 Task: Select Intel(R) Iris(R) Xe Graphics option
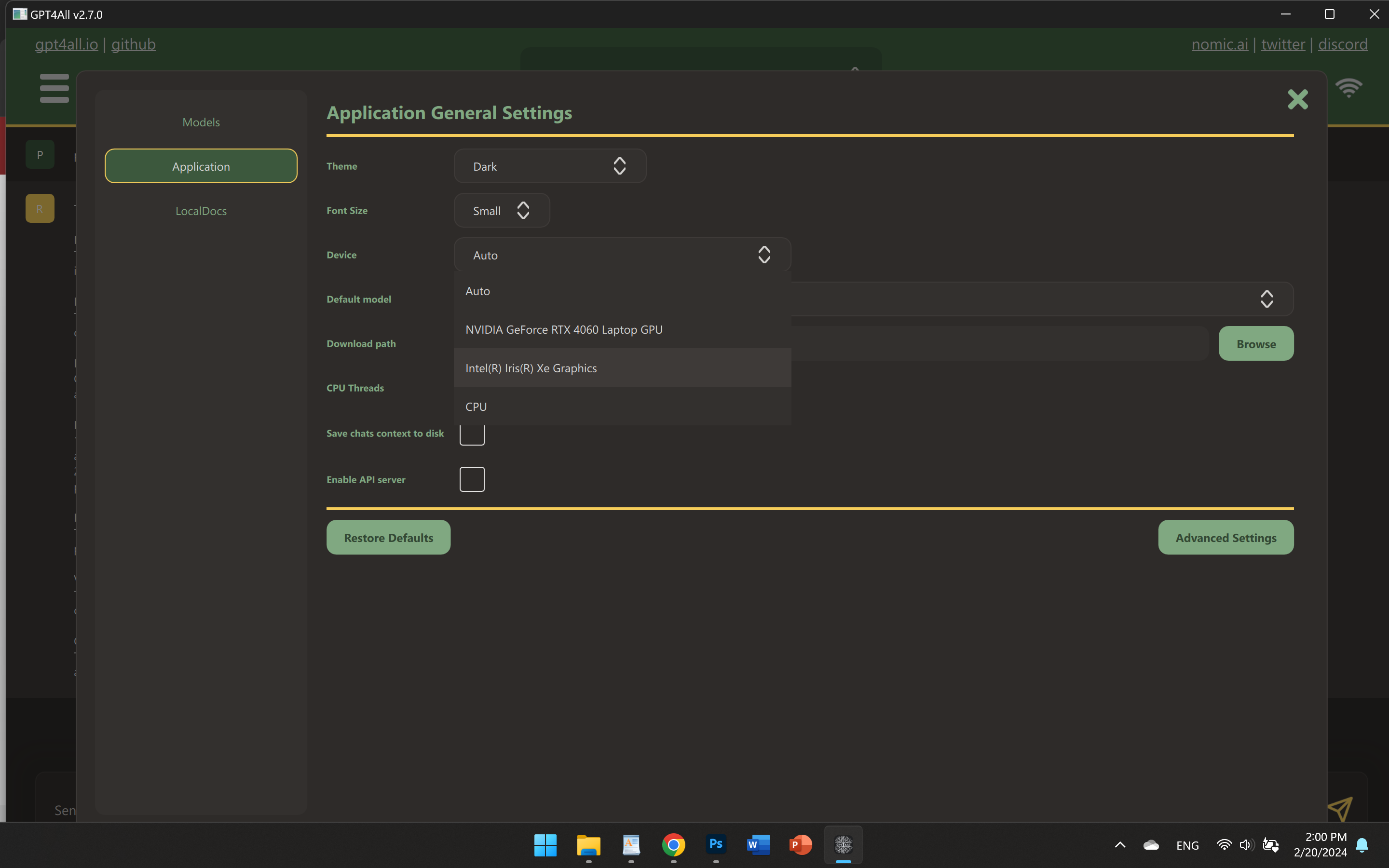(x=622, y=367)
